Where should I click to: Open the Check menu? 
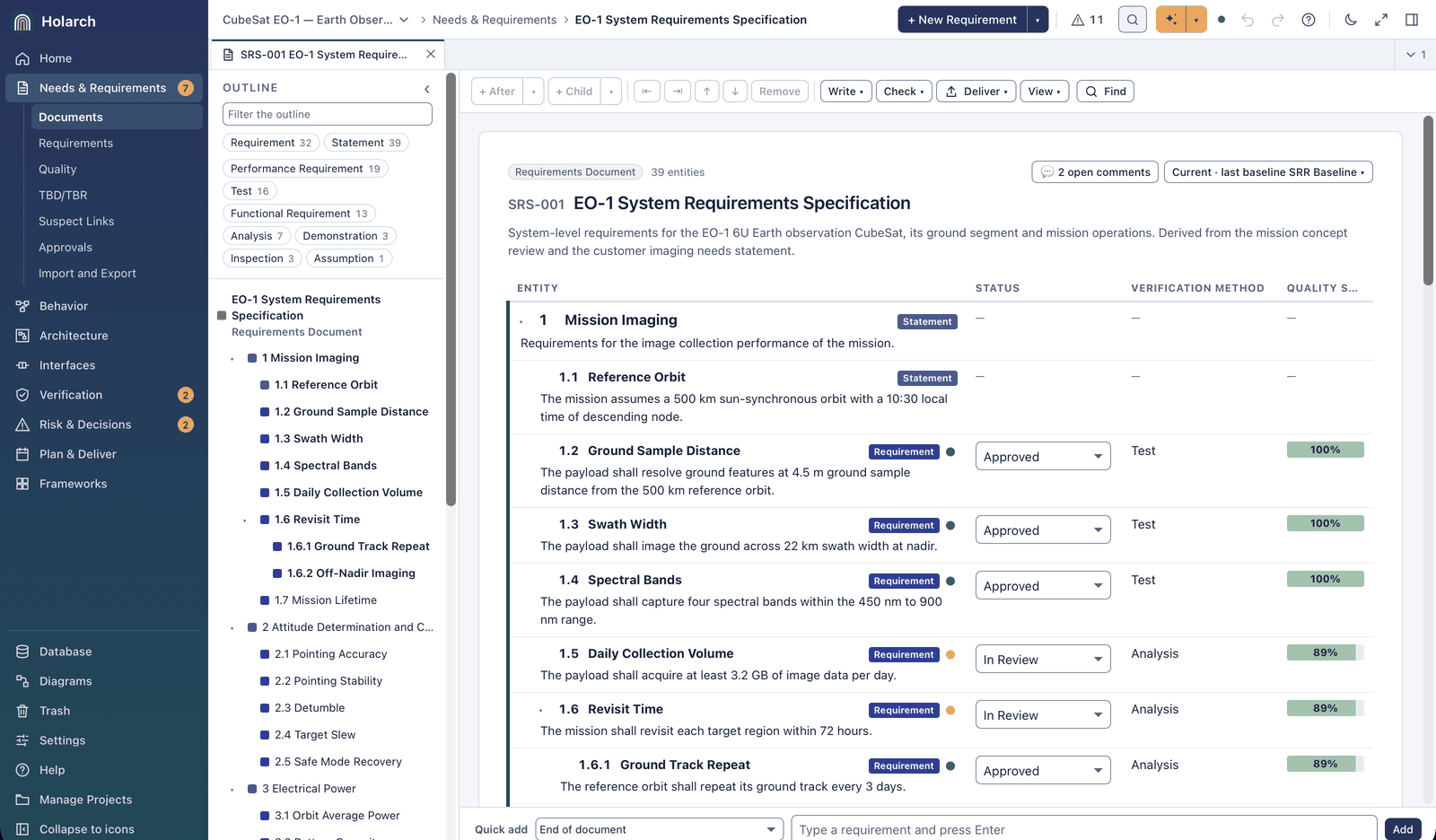[x=904, y=92]
